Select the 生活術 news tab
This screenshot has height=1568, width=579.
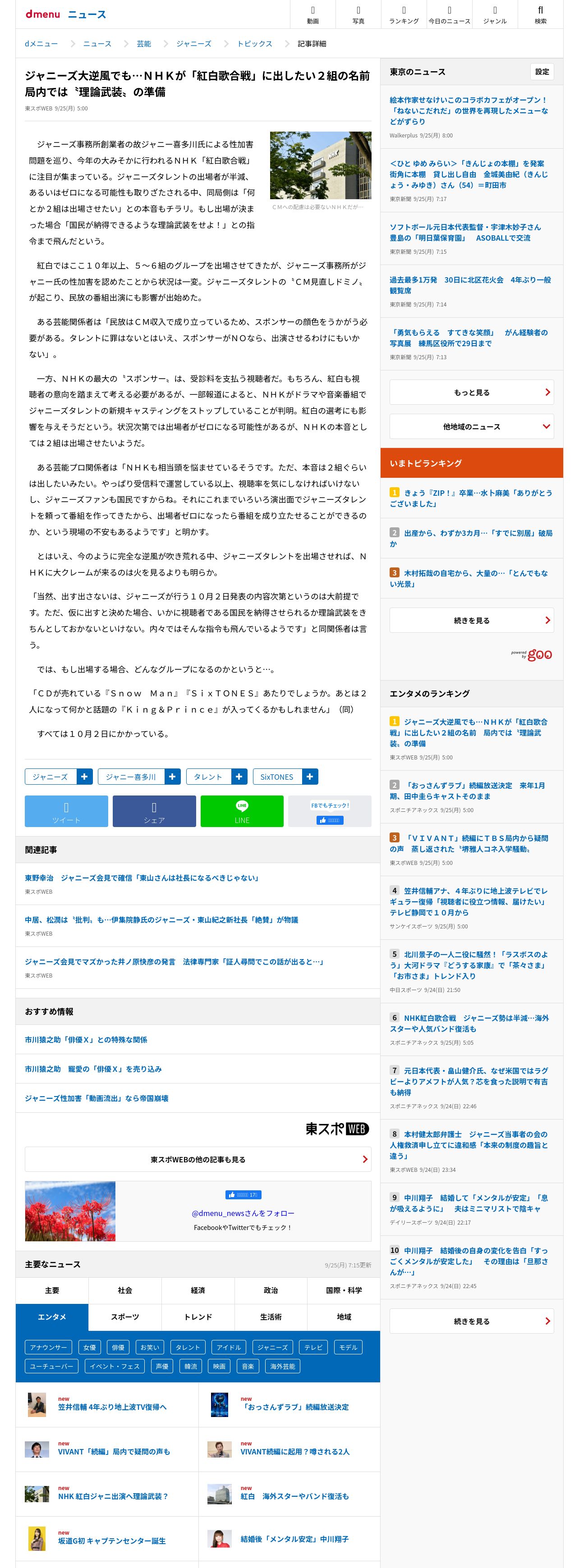point(271,1317)
